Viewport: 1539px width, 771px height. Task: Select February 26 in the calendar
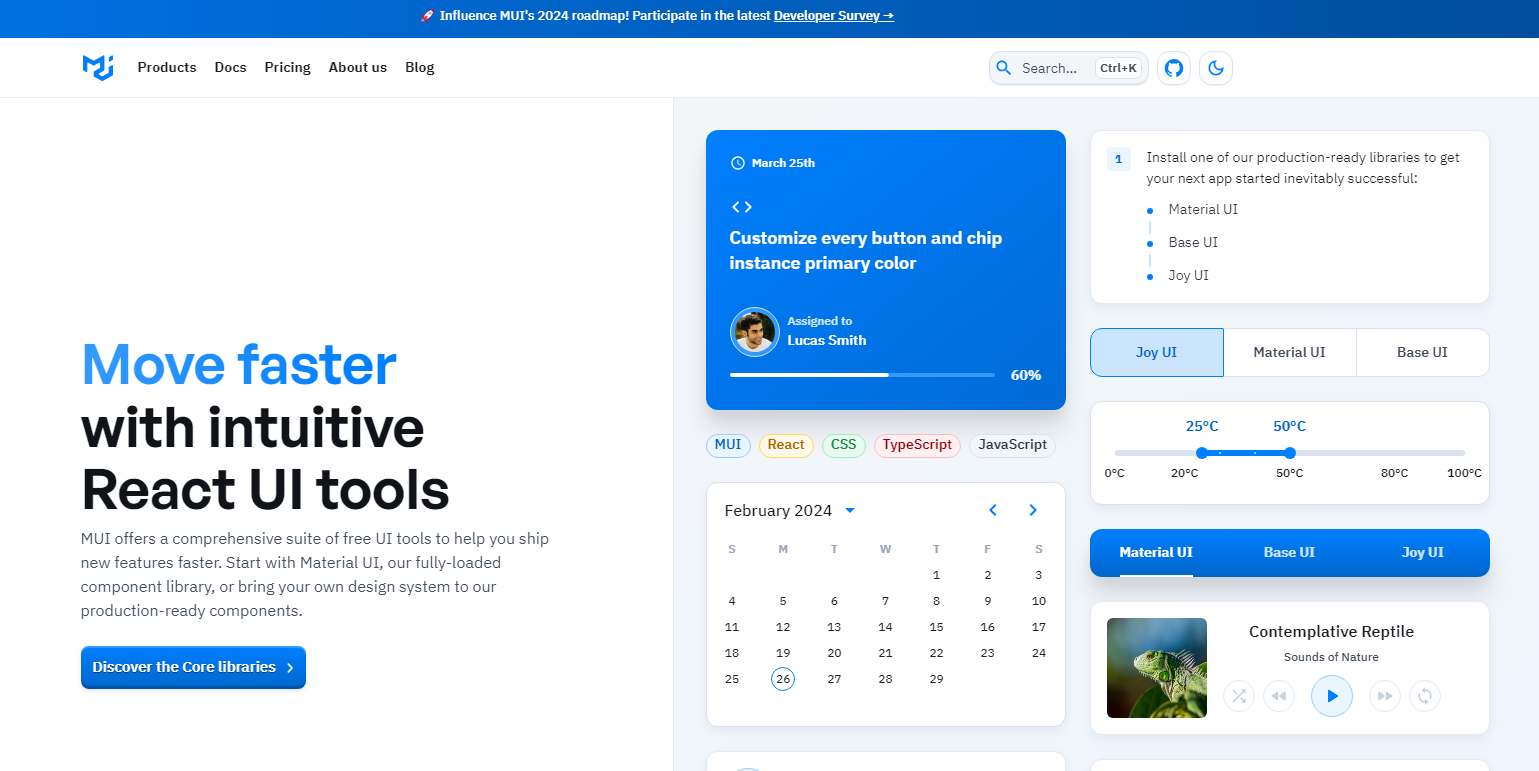(783, 679)
